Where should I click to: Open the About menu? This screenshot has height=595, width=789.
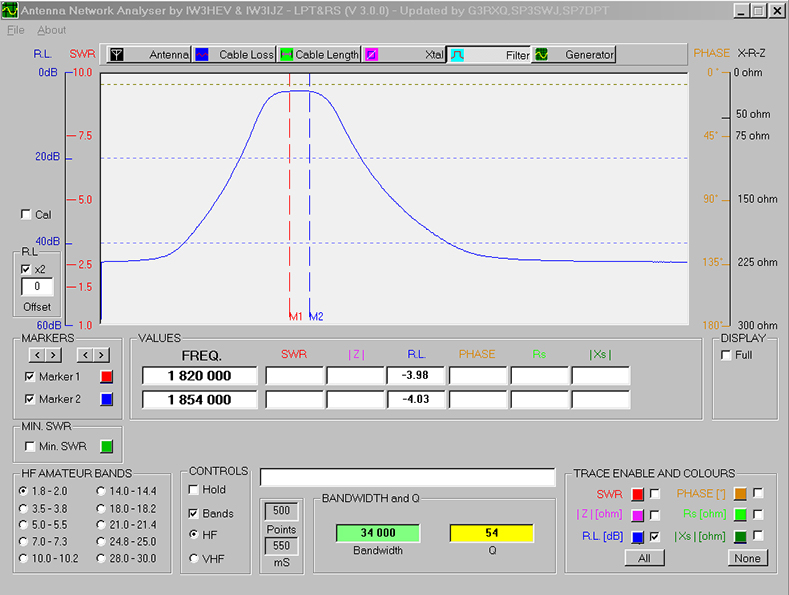pos(52,30)
